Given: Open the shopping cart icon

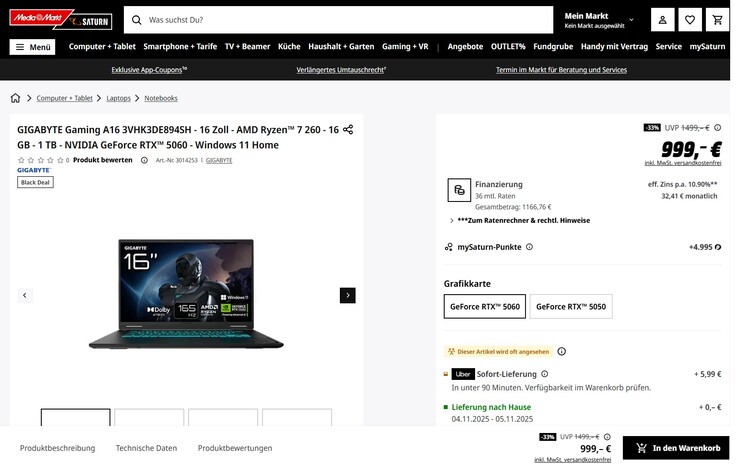Looking at the screenshot, I should (717, 20).
